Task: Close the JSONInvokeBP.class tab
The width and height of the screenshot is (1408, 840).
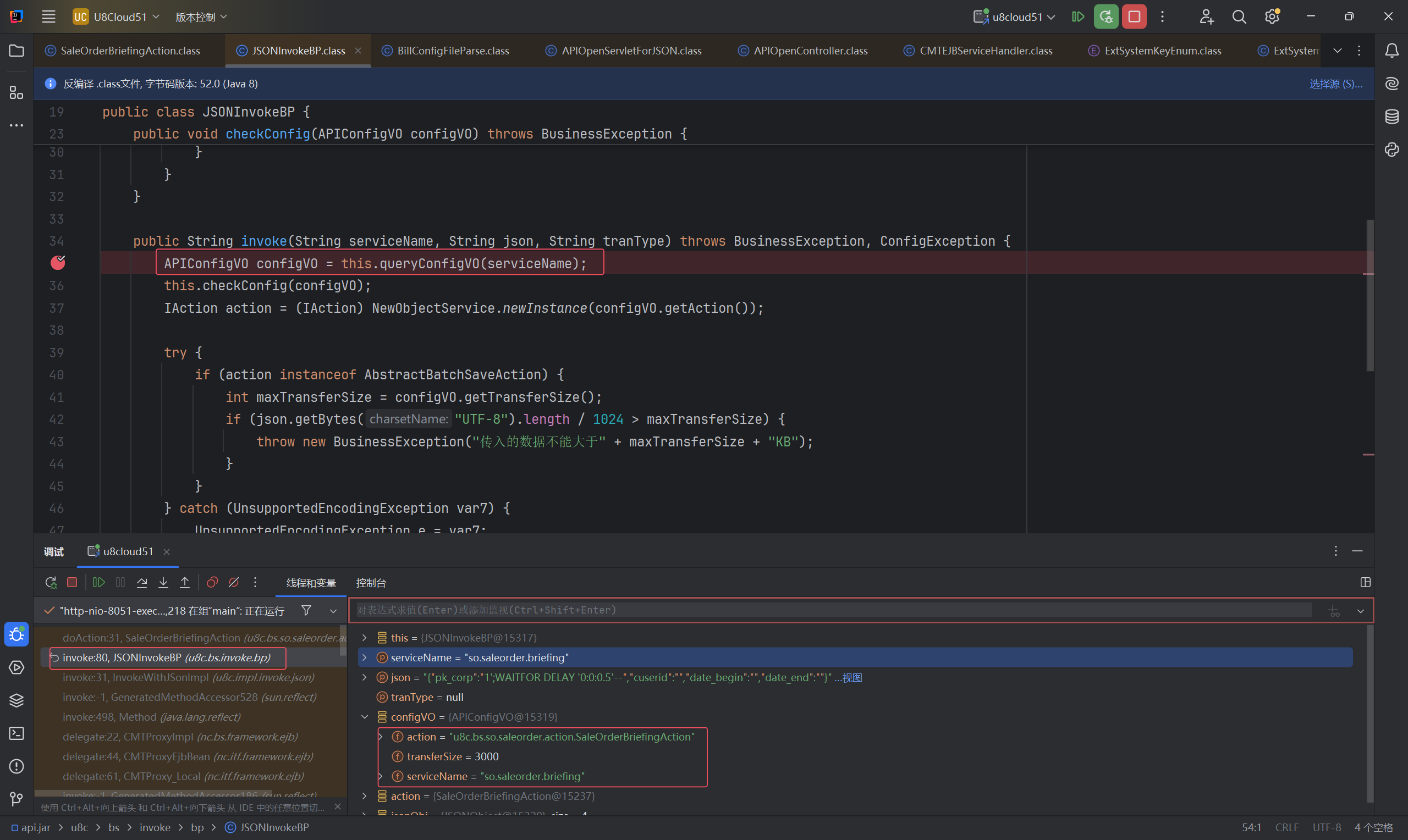Action: [x=358, y=51]
